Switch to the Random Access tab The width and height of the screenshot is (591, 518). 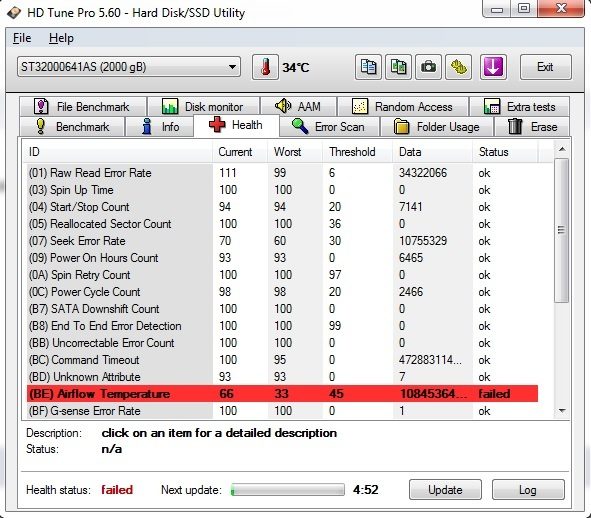[403, 107]
